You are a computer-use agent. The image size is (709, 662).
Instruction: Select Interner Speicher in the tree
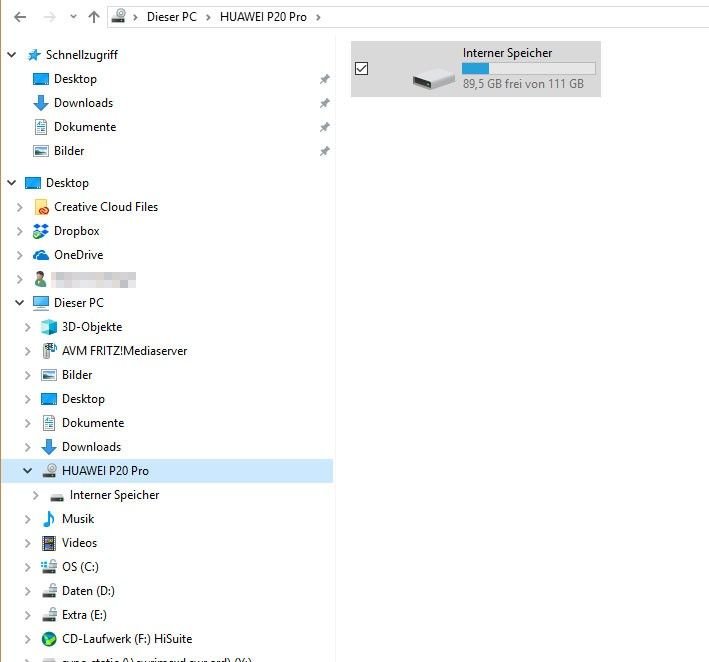(x=114, y=495)
